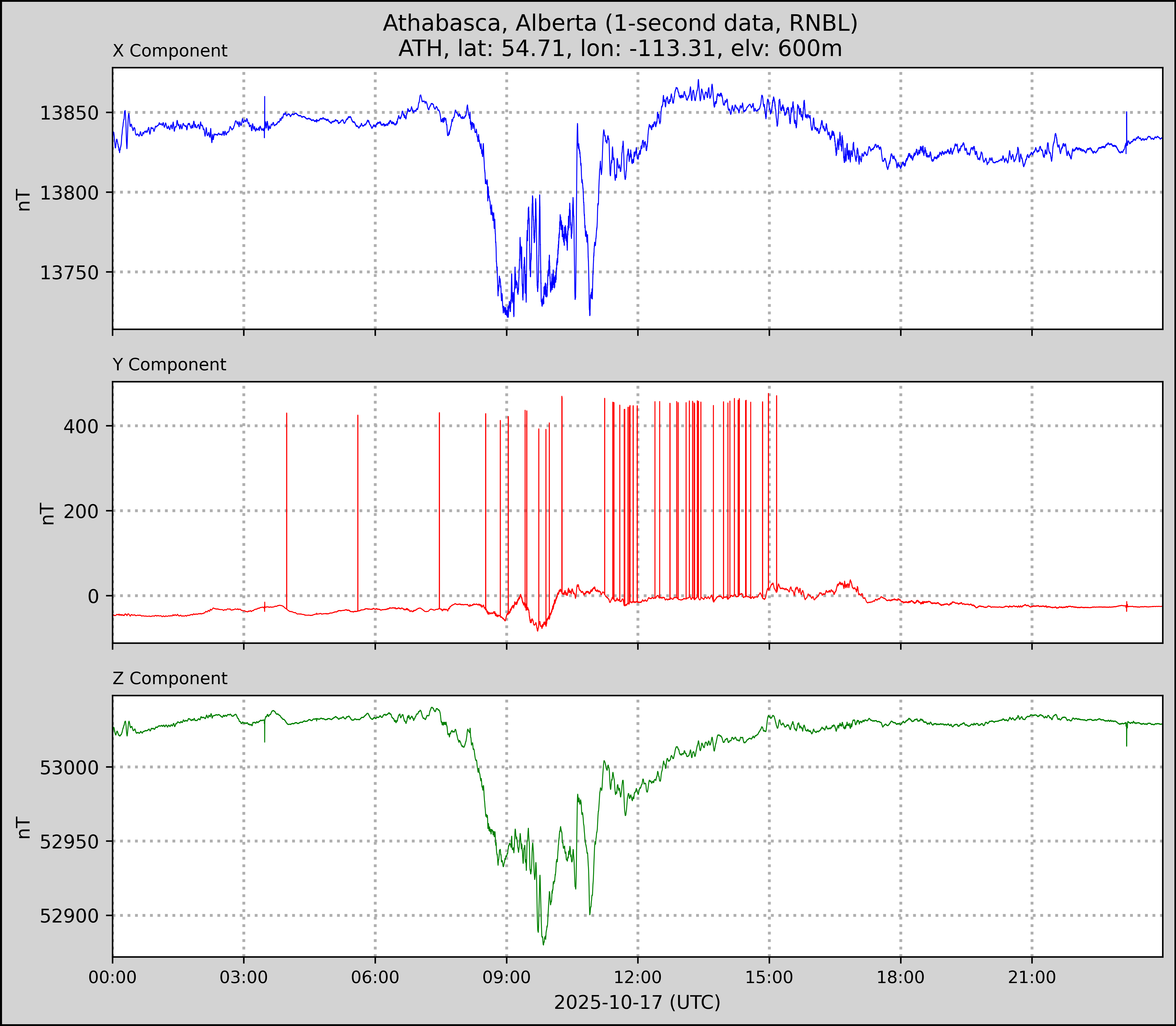Click the 18:00 time tick label
1176x1026 pixels.
point(901,977)
